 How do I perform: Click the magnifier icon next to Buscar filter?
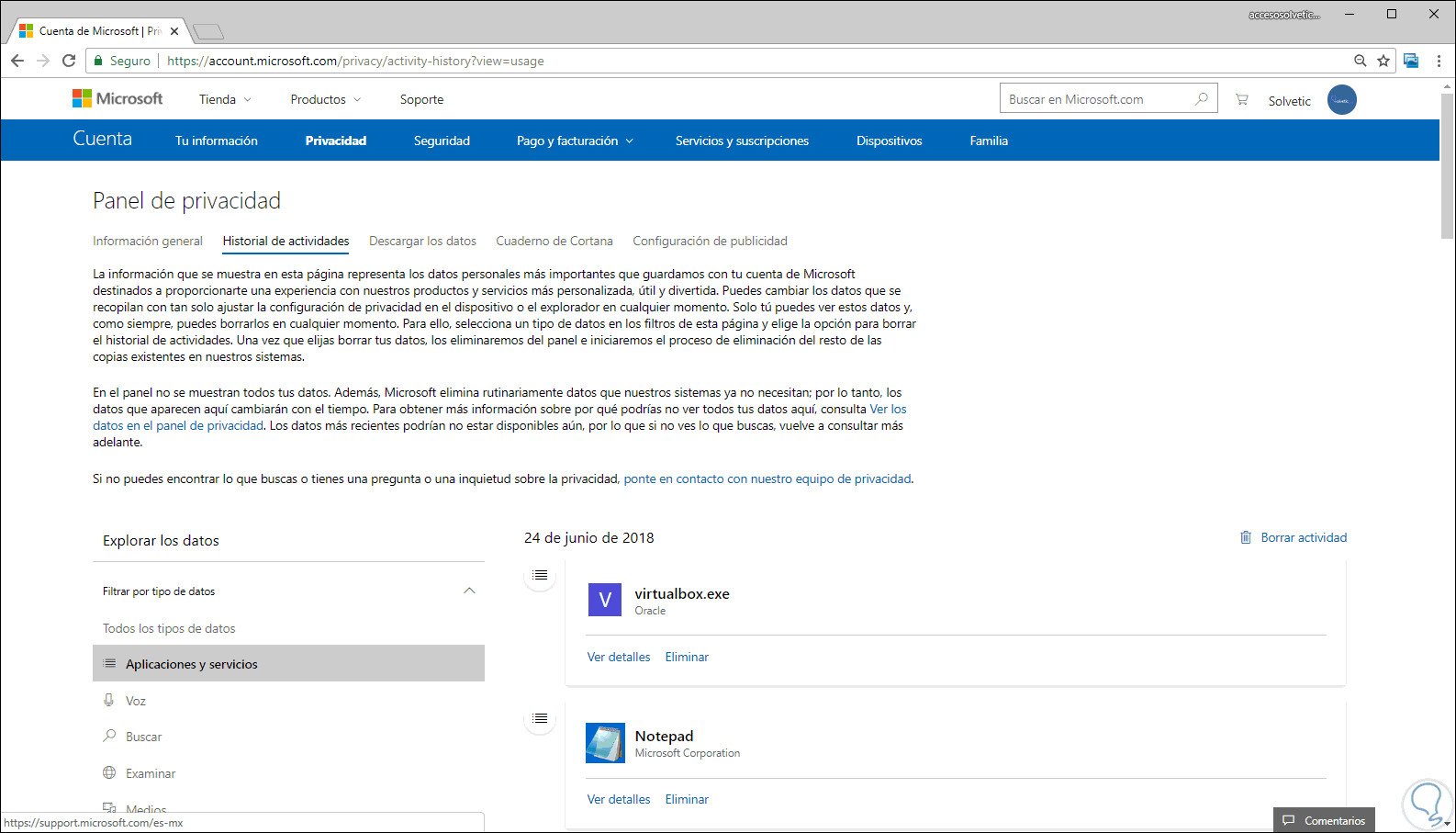pyautogui.click(x=109, y=736)
